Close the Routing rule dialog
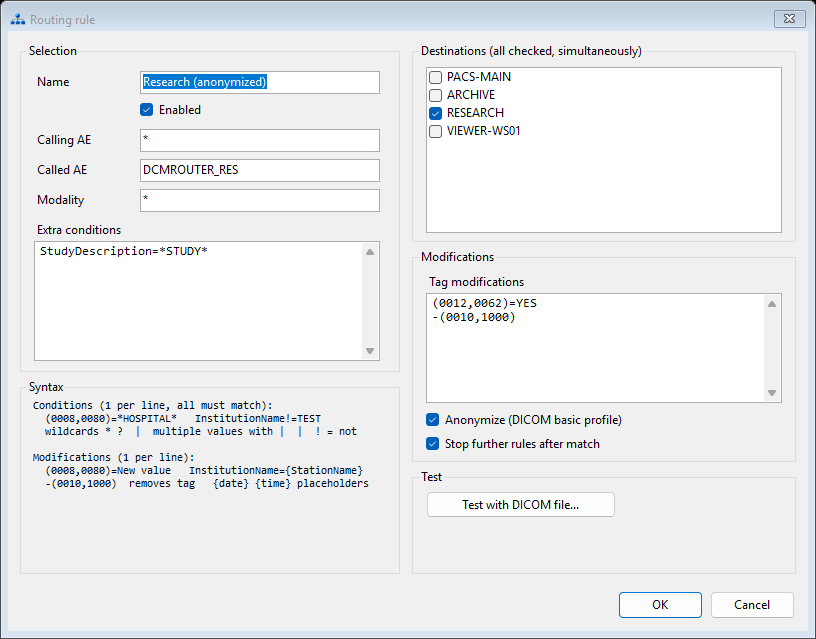Viewport: 816px width, 639px height. pos(789,19)
